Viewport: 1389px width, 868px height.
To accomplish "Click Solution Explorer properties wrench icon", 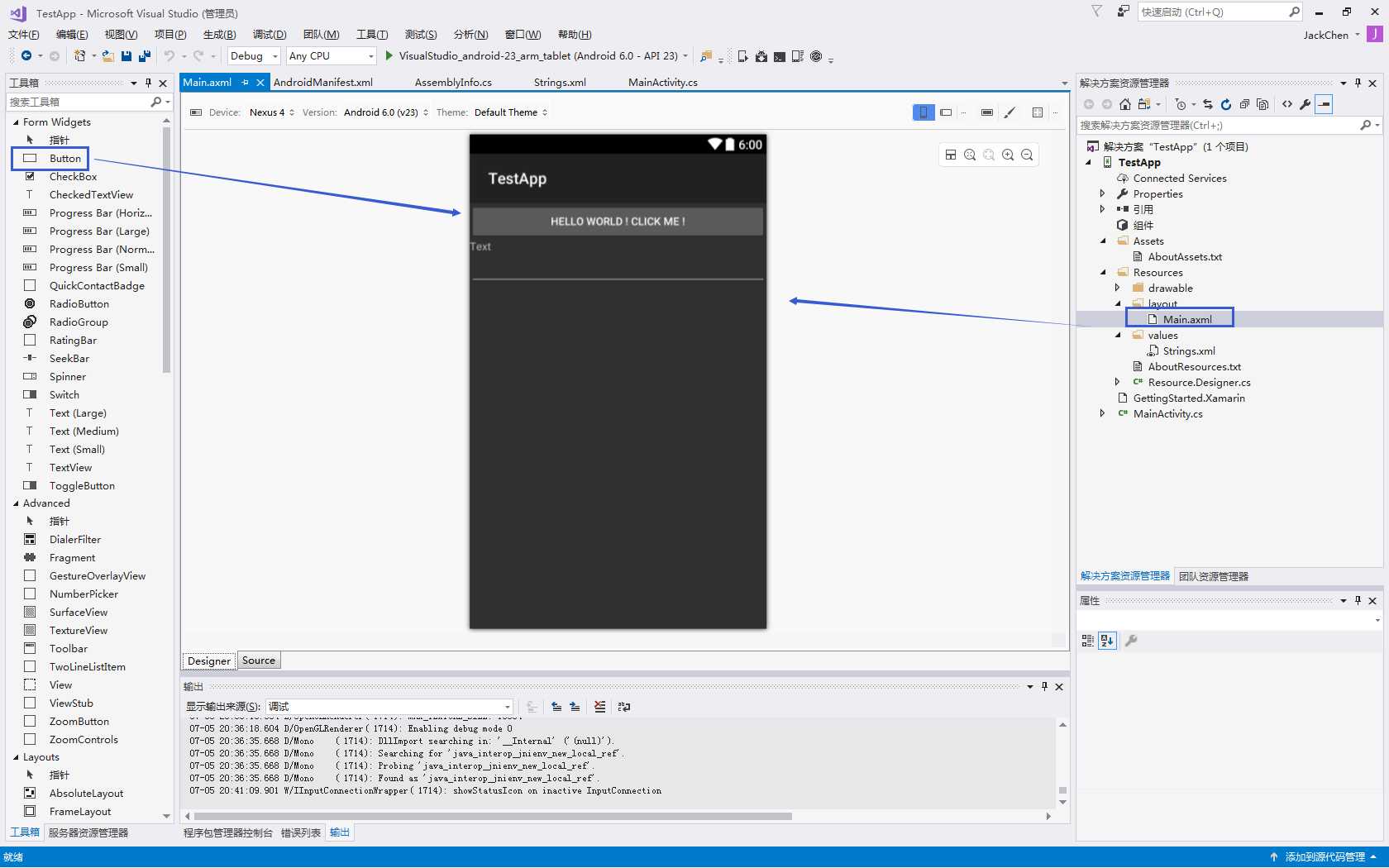I will (1305, 104).
